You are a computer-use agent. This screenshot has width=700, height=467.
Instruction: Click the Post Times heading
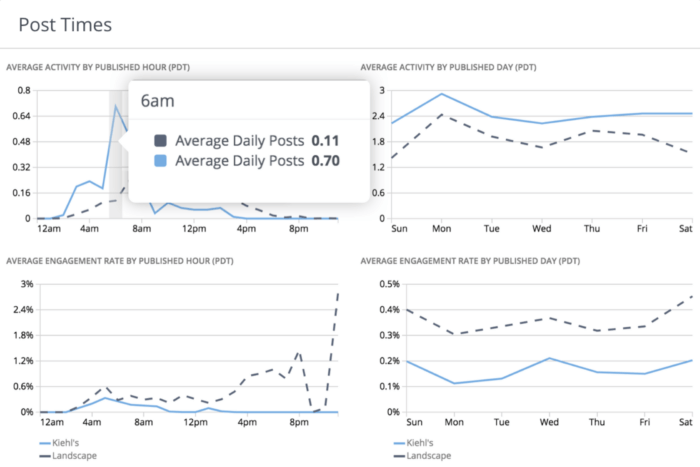coord(65,25)
